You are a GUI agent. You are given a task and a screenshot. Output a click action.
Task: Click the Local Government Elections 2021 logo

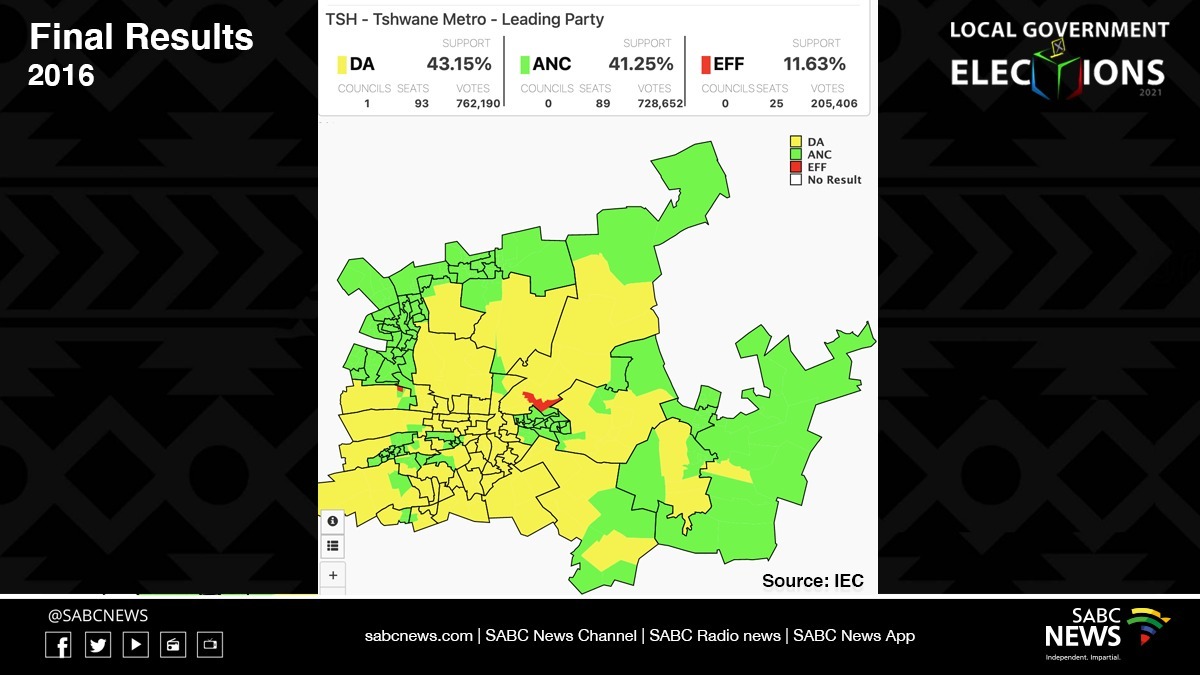(1058, 58)
